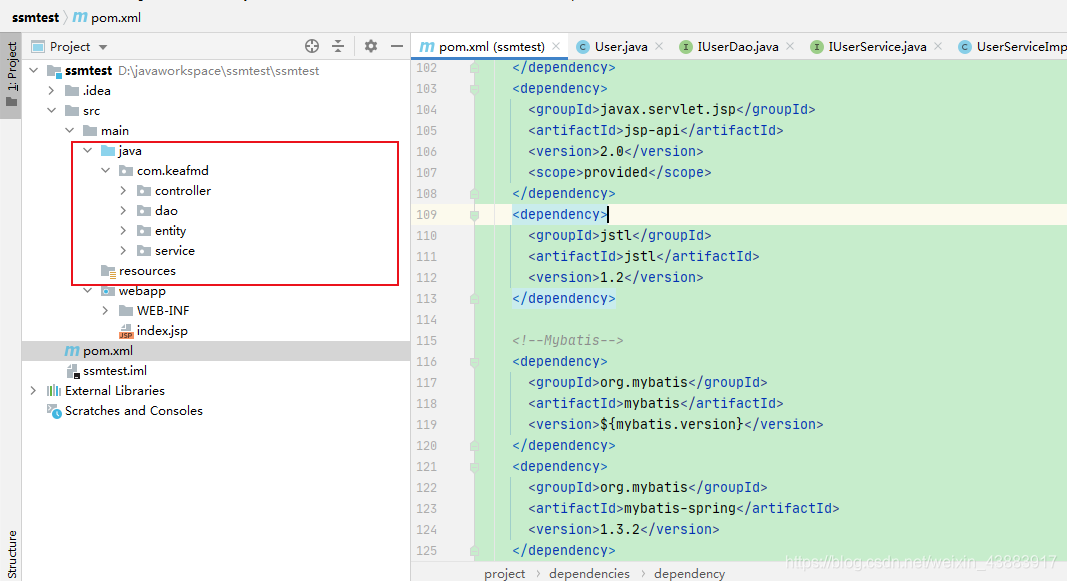
Task: Expand the dao package
Action: point(123,210)
